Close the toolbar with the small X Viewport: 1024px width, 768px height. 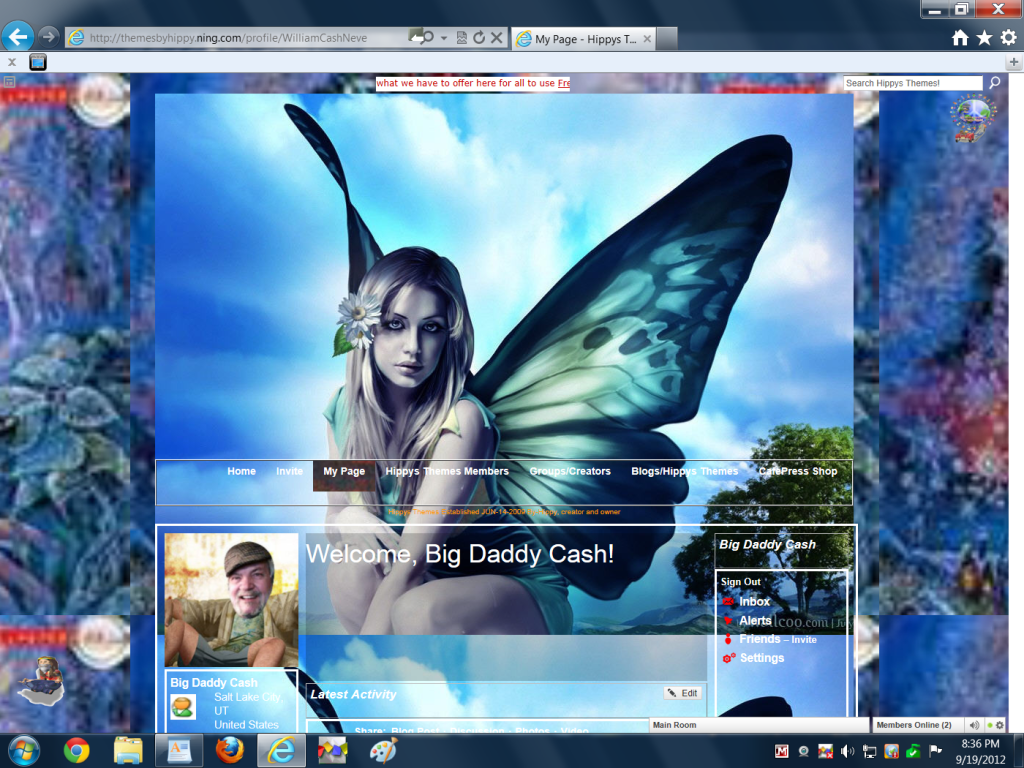[x=12, y=62]
